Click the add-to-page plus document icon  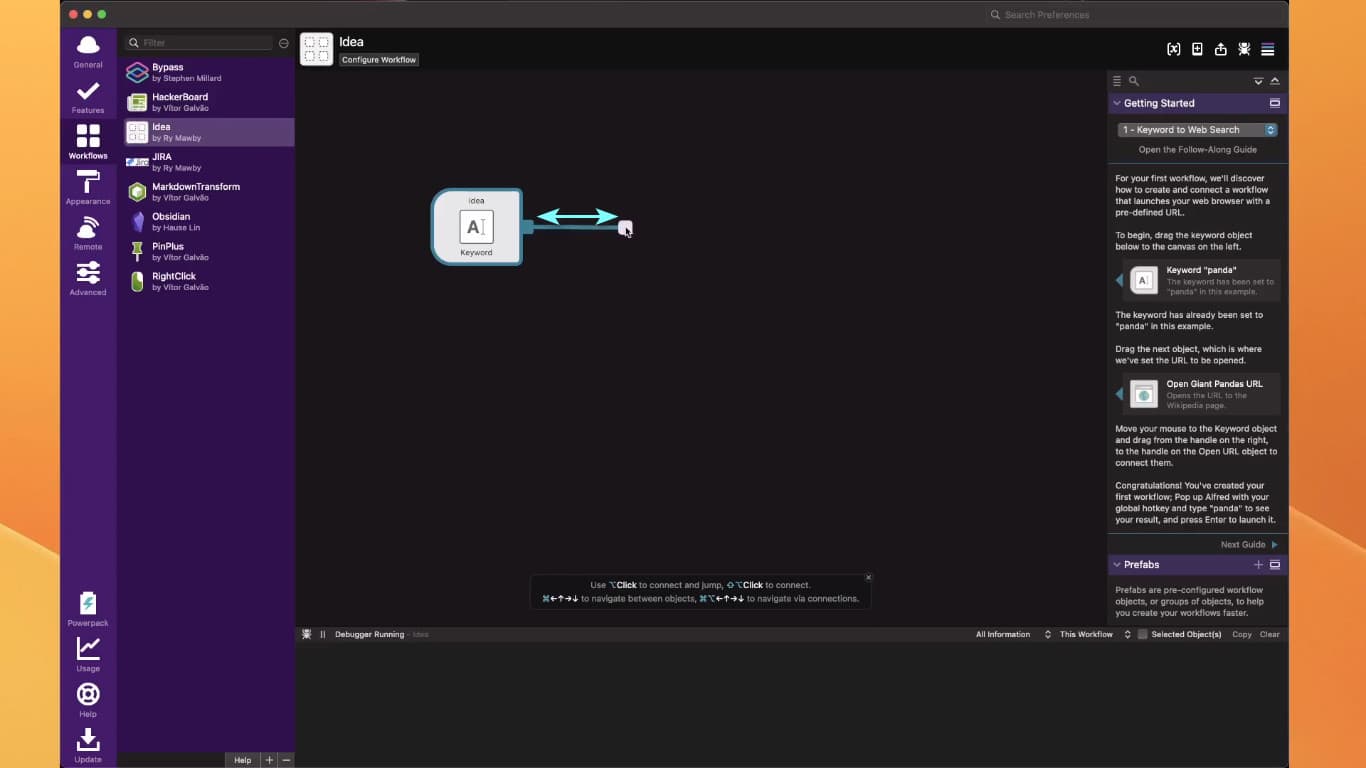[x=1197, y=49]
